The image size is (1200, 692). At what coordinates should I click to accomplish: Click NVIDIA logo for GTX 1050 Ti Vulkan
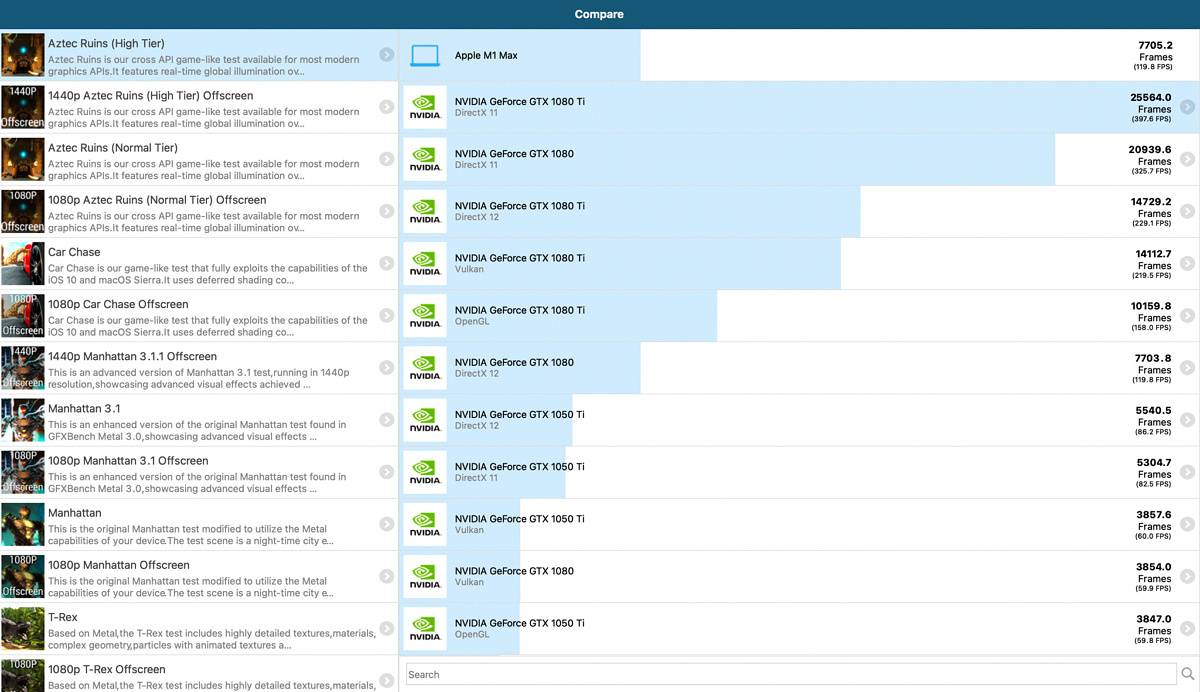tap(425, 523)
